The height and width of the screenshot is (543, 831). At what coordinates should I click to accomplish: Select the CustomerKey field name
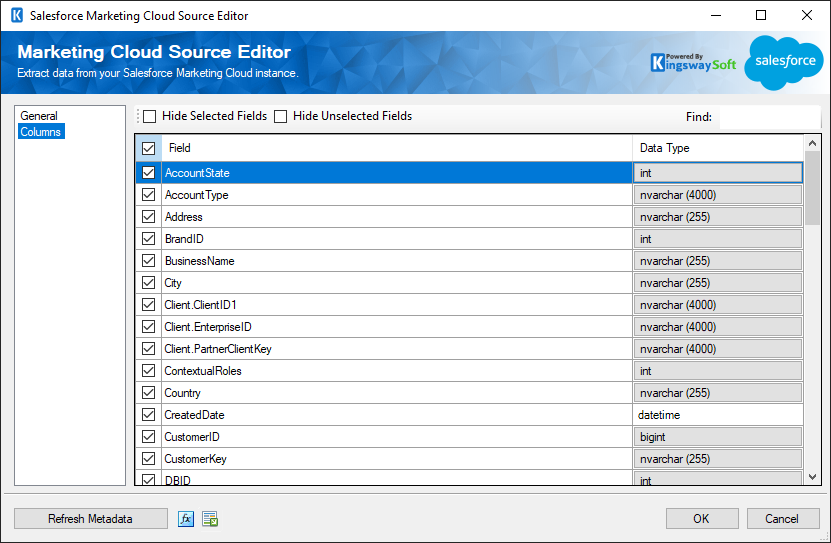click(196, 459)
